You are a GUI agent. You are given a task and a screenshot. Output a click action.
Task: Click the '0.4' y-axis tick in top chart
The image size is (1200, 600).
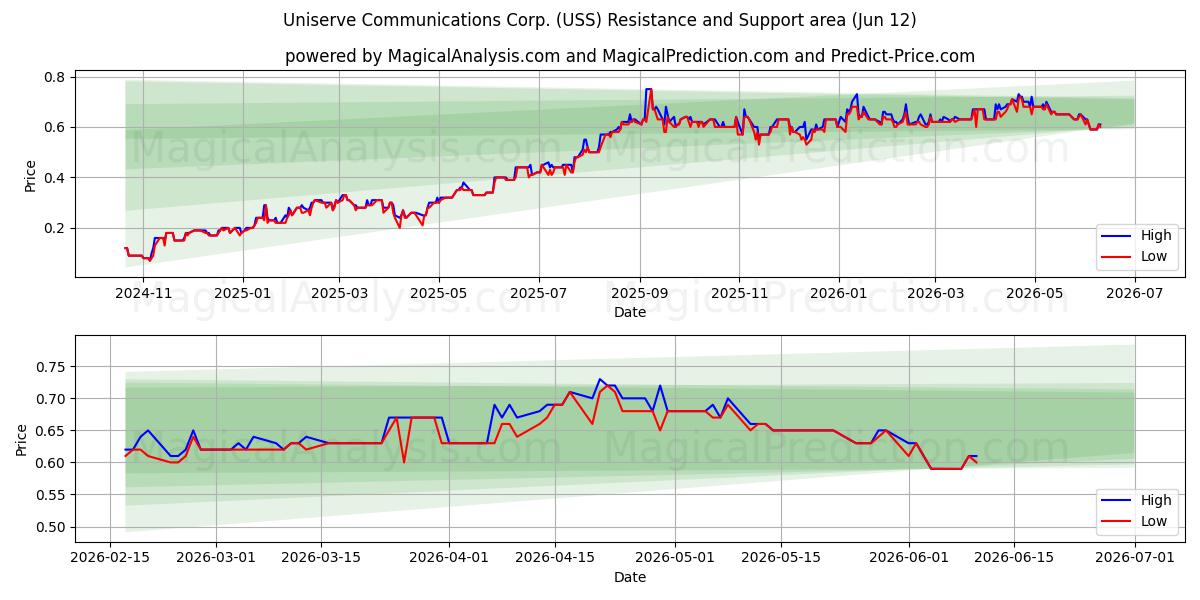pos(55,178)
